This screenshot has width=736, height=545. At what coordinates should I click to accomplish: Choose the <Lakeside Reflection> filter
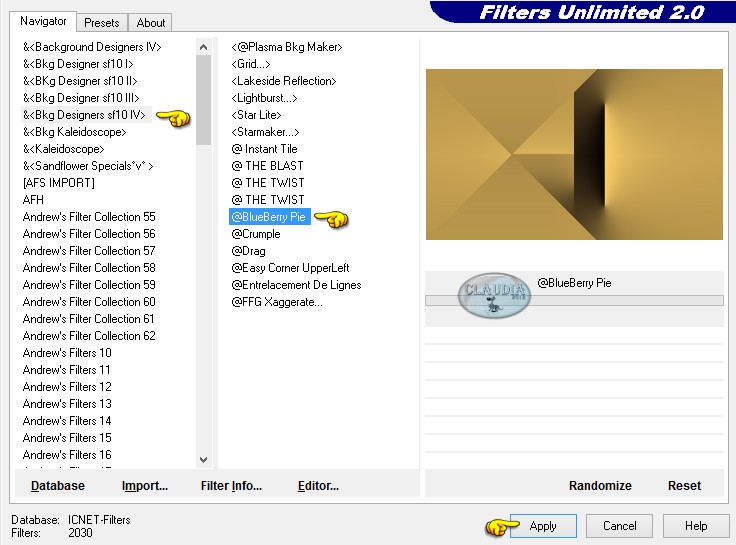click(284, 81)
